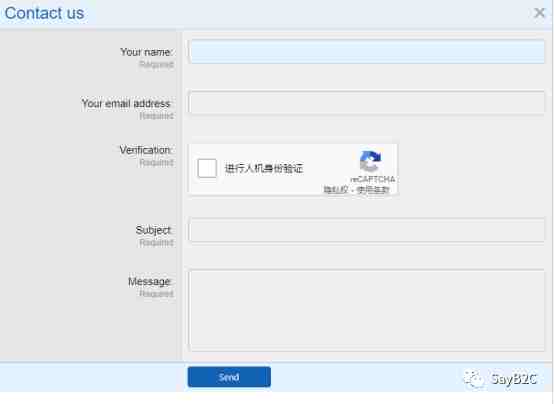The image size is (554, 404).
Task: Click the Your name label
Action: pyautogui.click(x=146, y=52)
